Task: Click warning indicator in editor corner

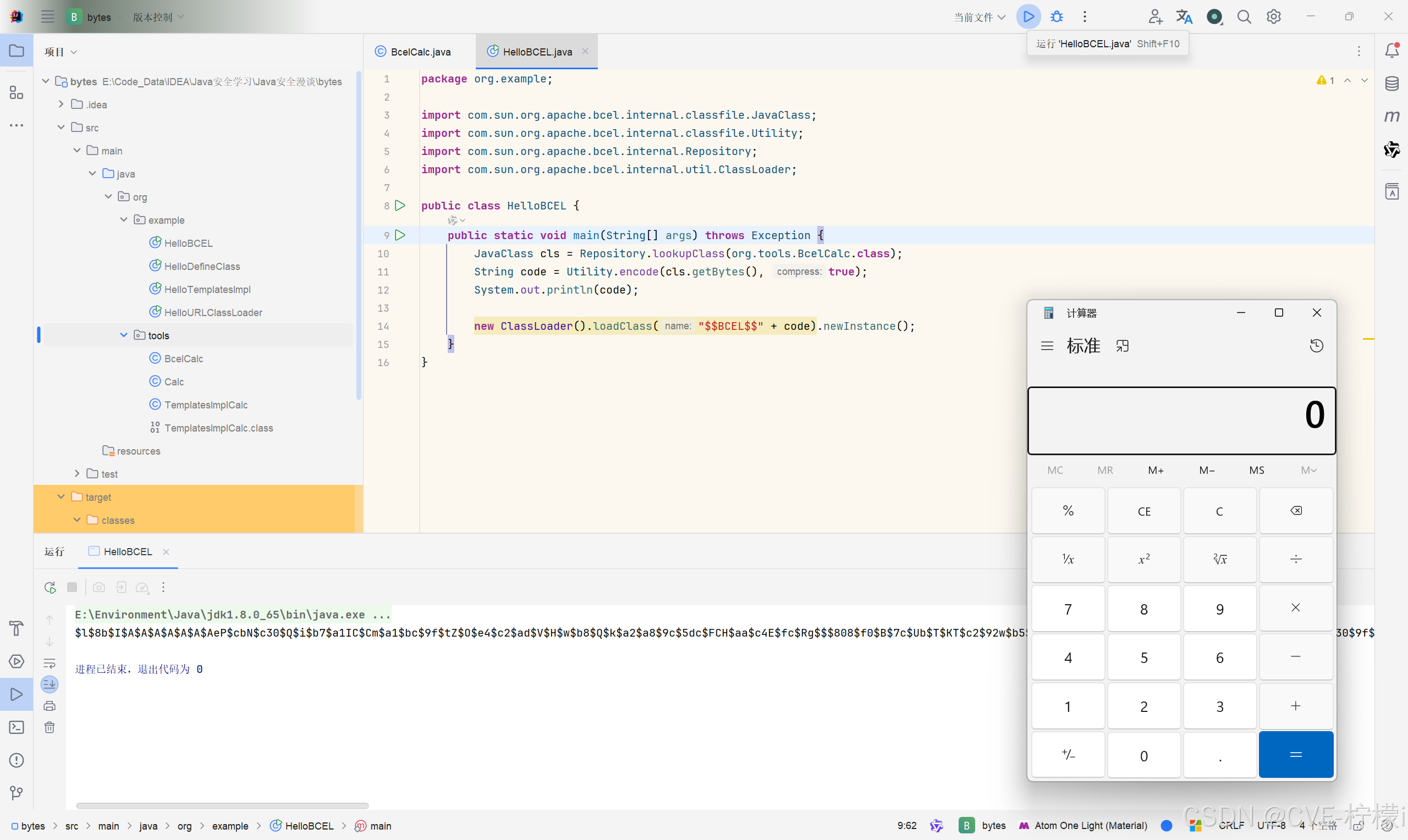Action: [1325, 80]
